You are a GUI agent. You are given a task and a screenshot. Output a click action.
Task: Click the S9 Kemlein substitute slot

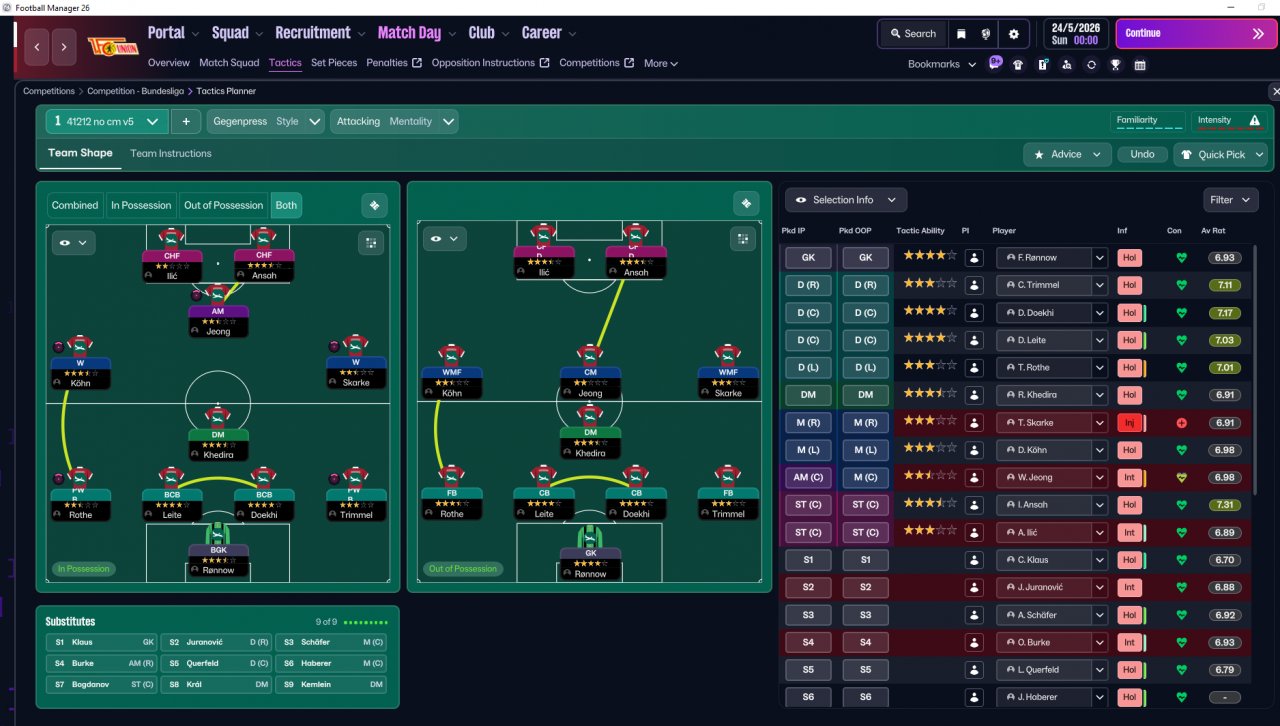(x=331, y=685)
